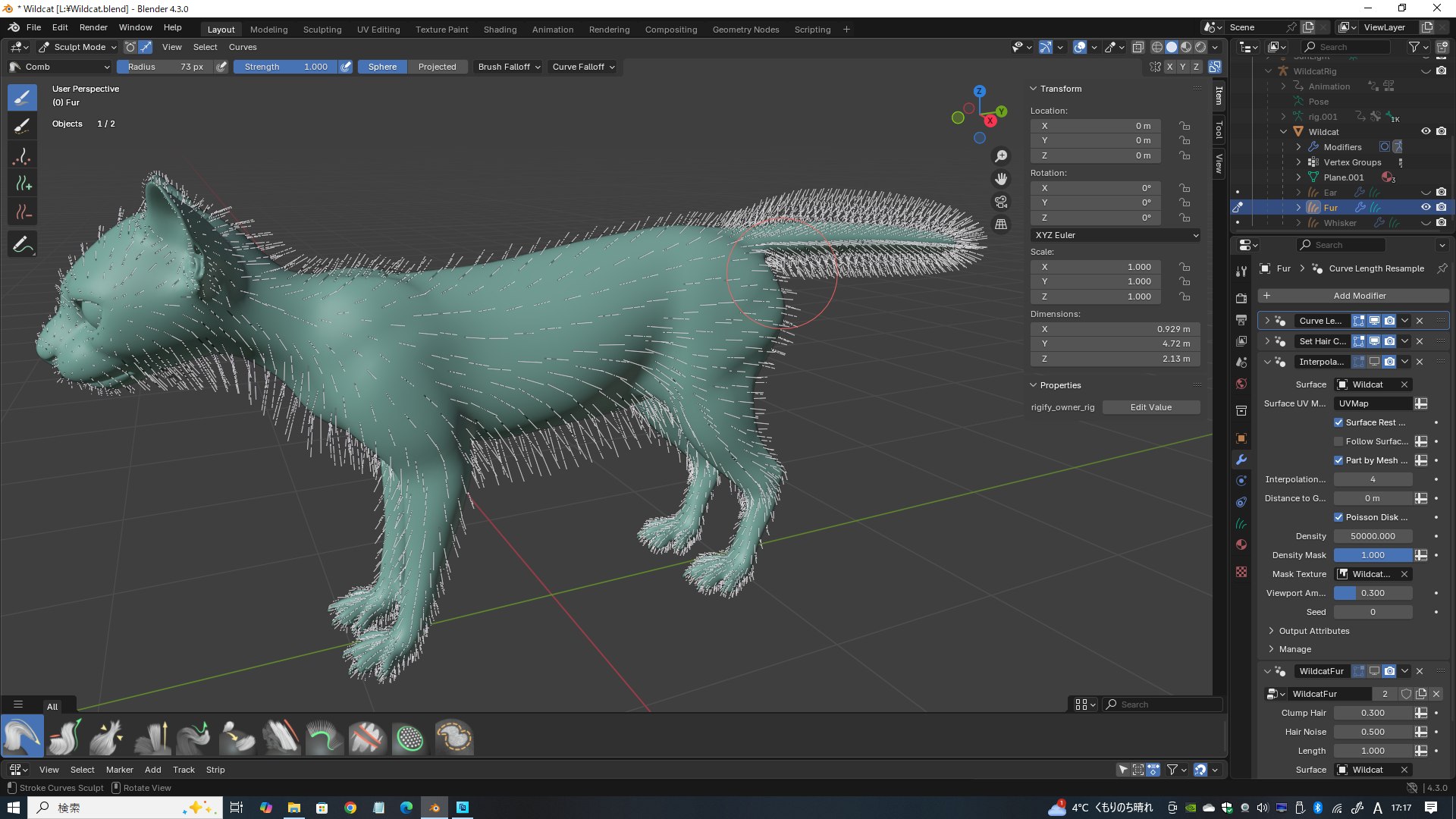This screenshot has width=1456, height=819.
Task: Toggle Z symmetry button in header
Action: point(1197,67)
